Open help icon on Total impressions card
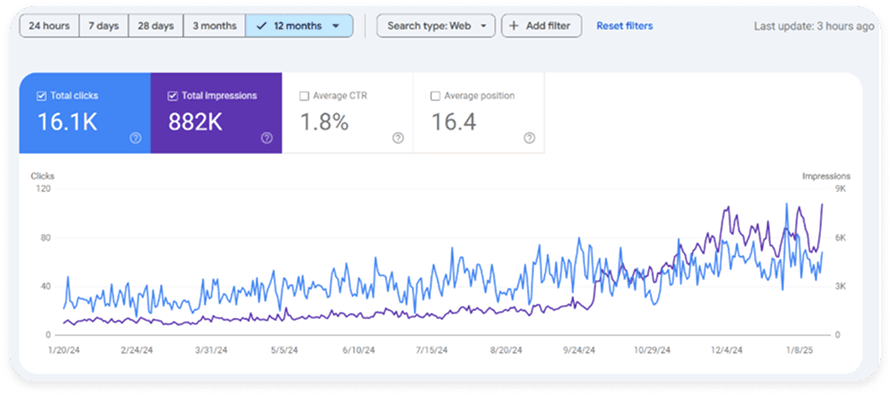 point(267,138)
